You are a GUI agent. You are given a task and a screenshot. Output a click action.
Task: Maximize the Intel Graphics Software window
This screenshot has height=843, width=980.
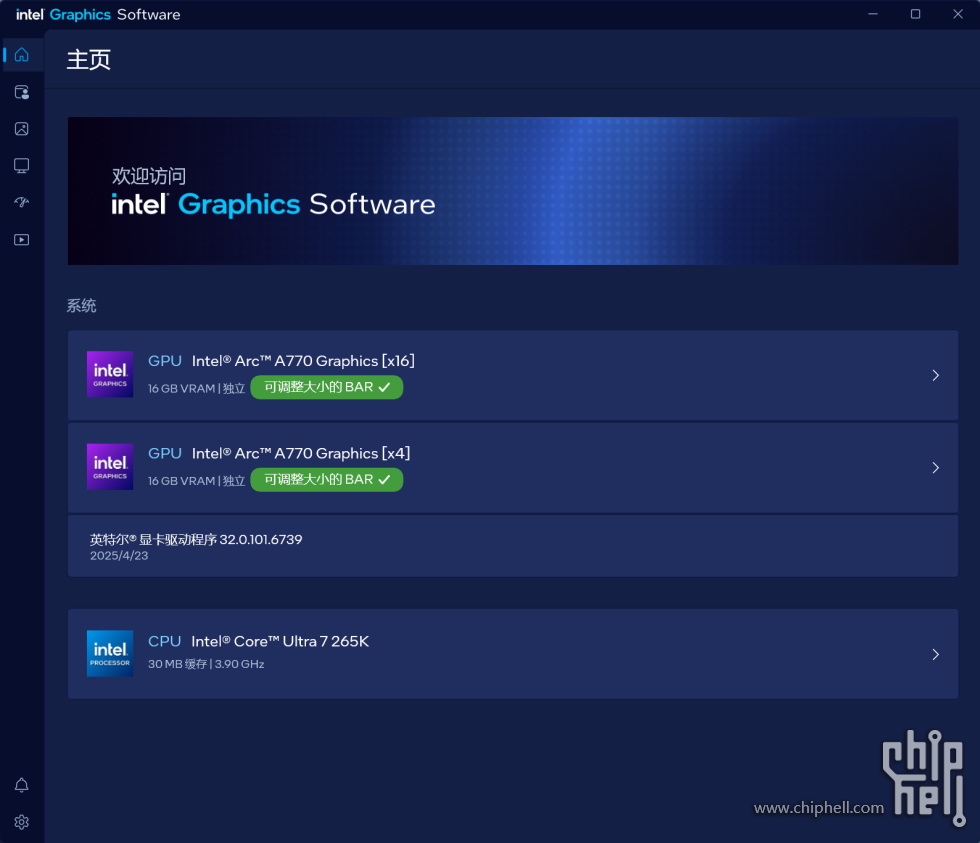(x=916, y=14)
